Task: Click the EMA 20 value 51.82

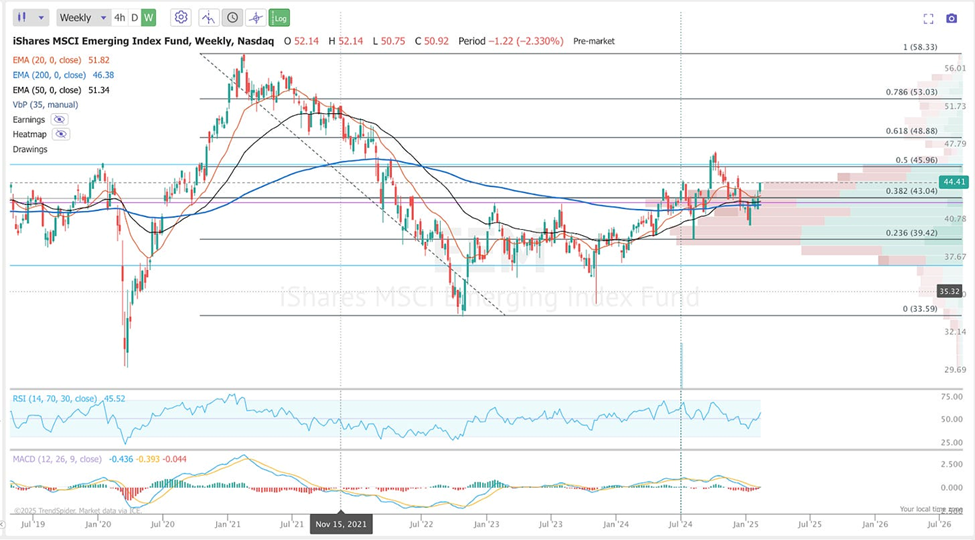Action: tap(99, 60)
